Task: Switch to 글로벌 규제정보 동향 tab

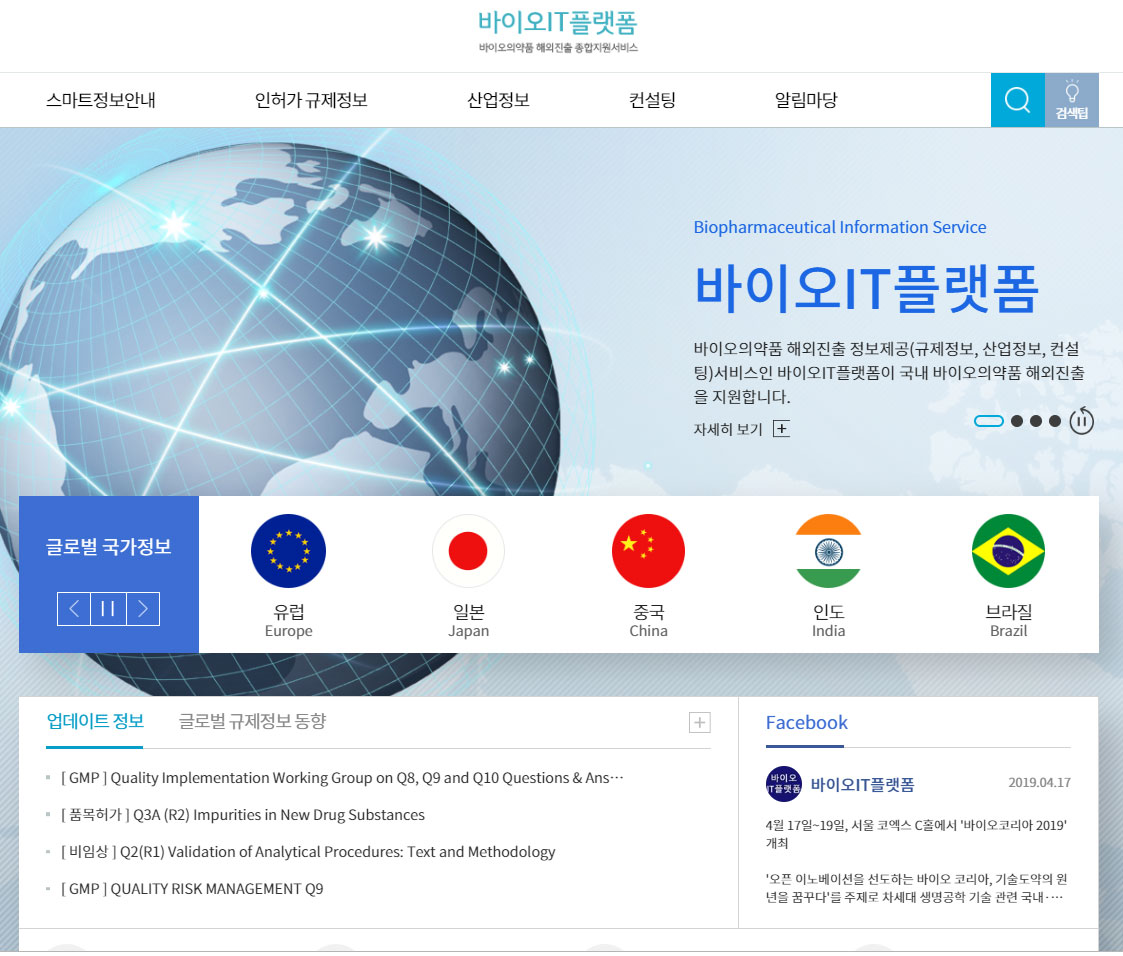Action: pyautogui.click(x=252, y=721)
